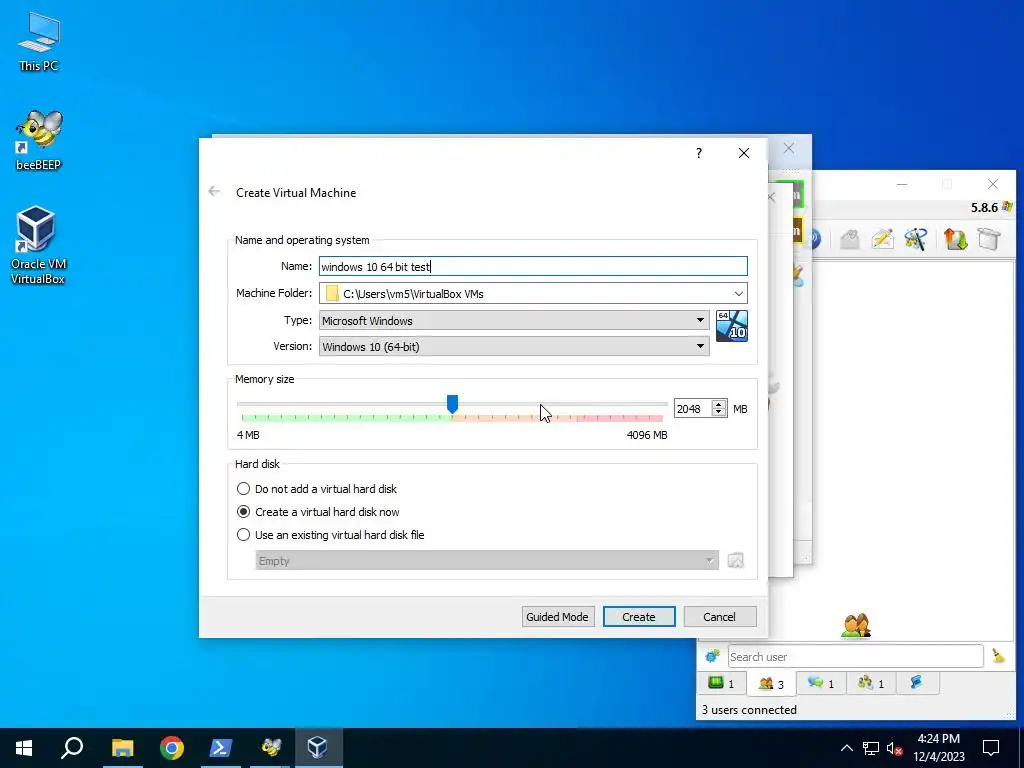Open the This PC desktop icon
The width and height of the screenshot is (1024, 768).
39,42
